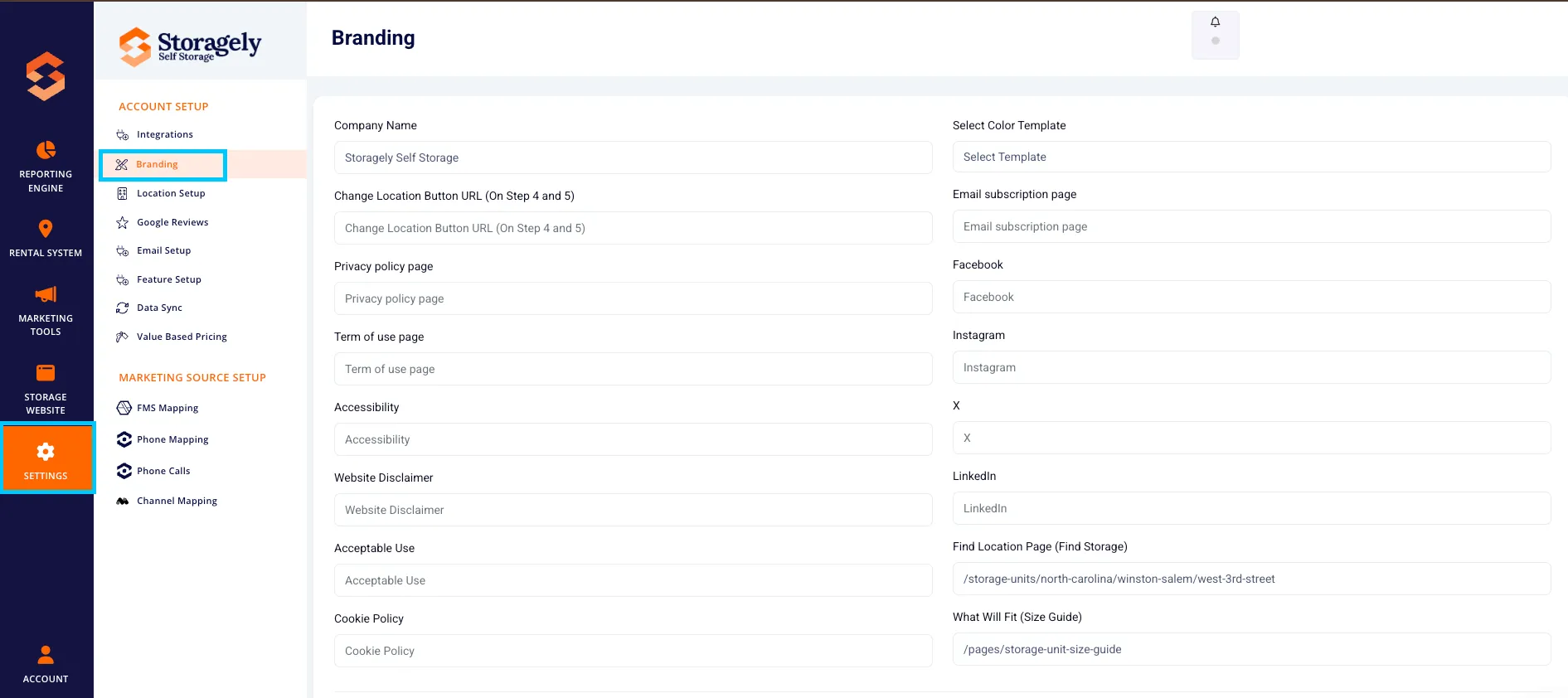Click the Cookie Policy field
The width and height of the screenshot is (1568, 698).
(x=633, y=651)
